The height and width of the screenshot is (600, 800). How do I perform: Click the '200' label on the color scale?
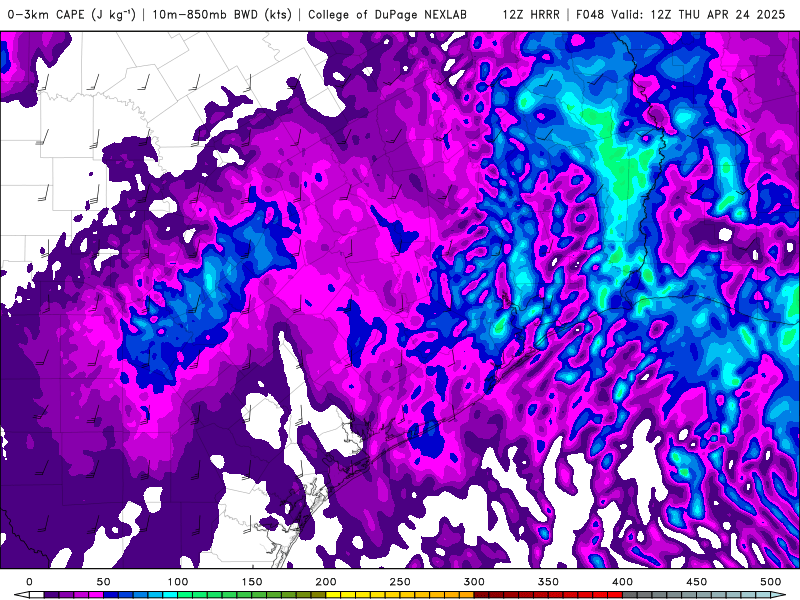[x=326, y=582]
